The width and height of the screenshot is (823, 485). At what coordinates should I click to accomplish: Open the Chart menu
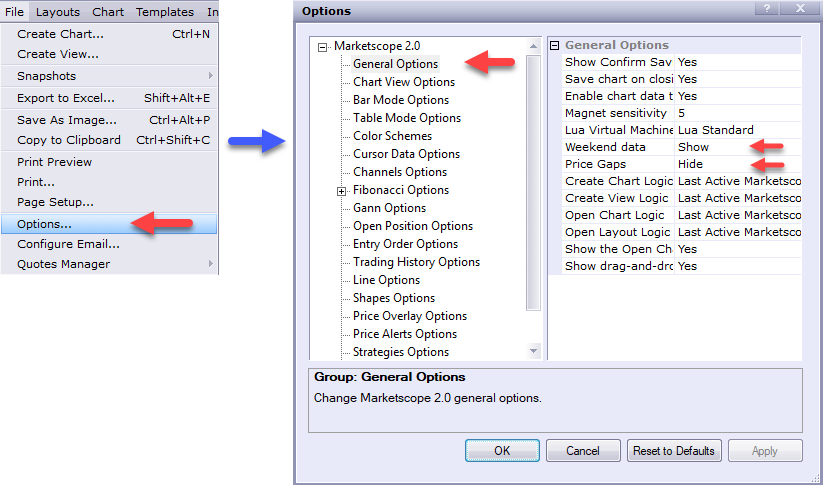pyautogui.click(x=108, y=12)
